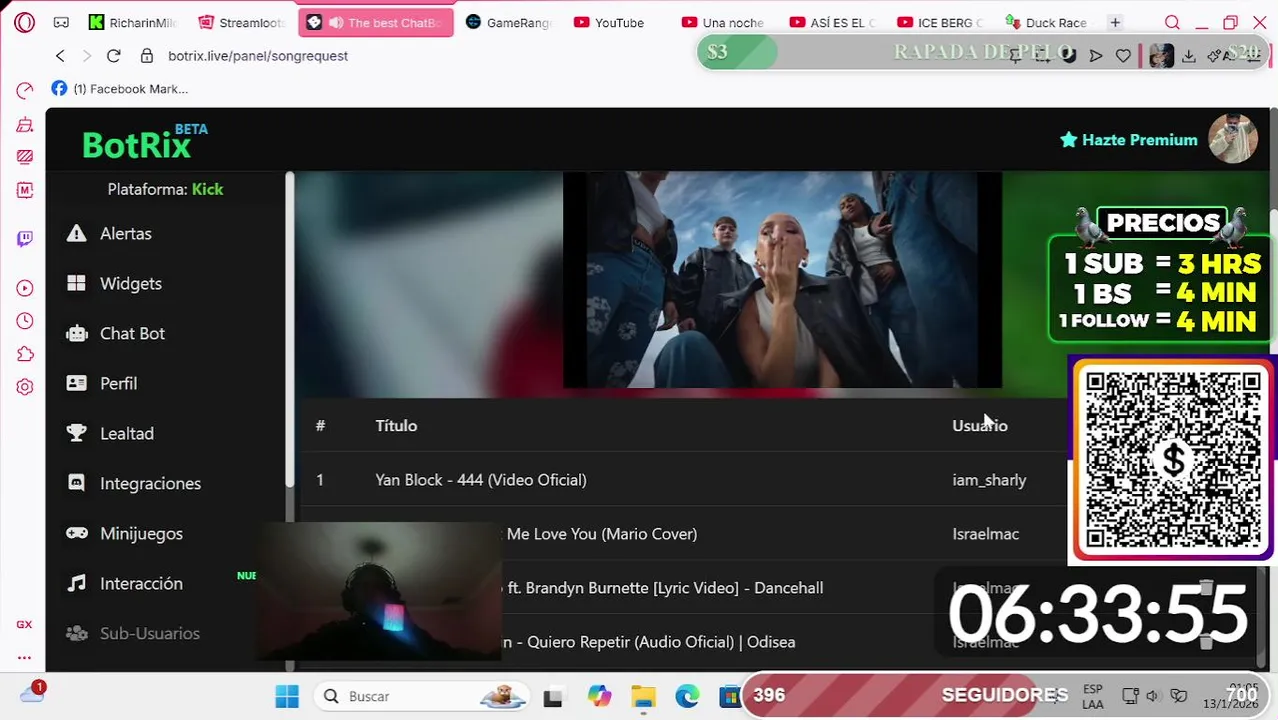Click Hazte Premium link
The height and width of the screenshot is (720, 1278).
(1128, 140)
